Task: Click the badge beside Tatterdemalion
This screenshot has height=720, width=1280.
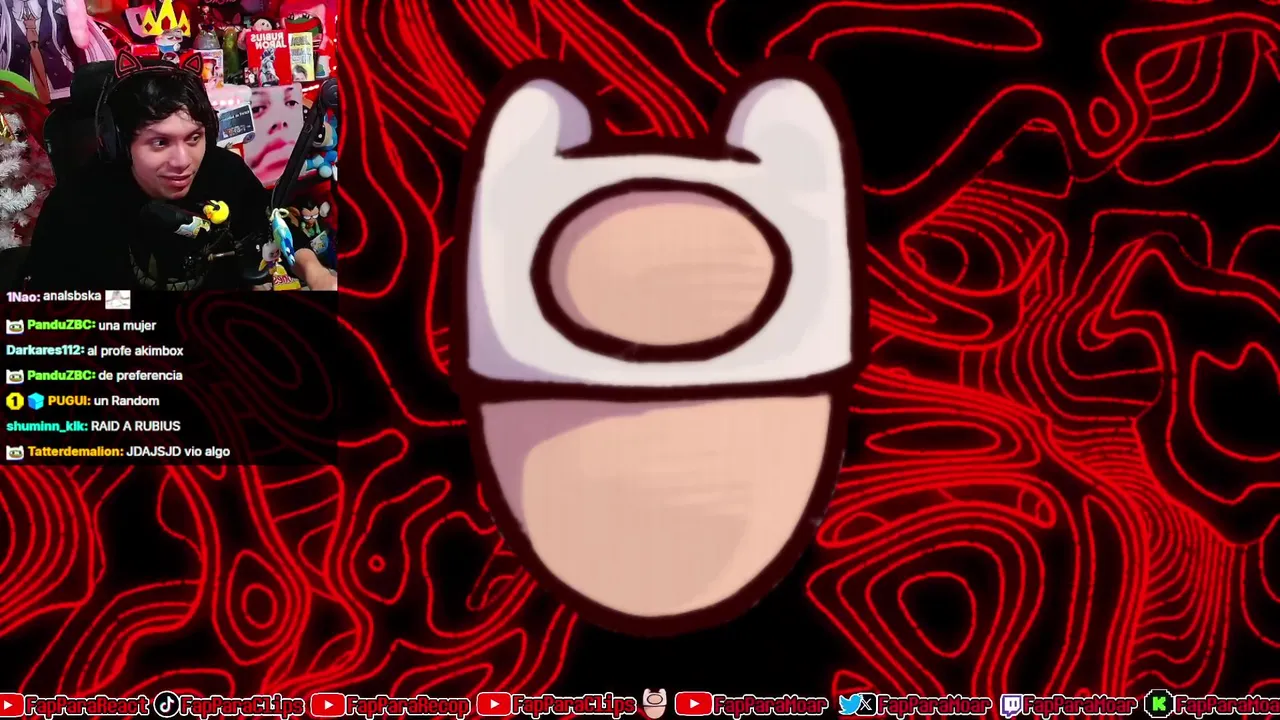Action: tap(15, 452)
